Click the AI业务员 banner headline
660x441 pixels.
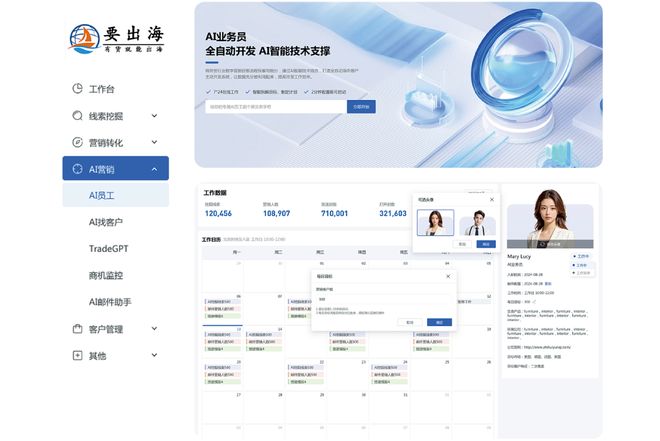[226, 37]
